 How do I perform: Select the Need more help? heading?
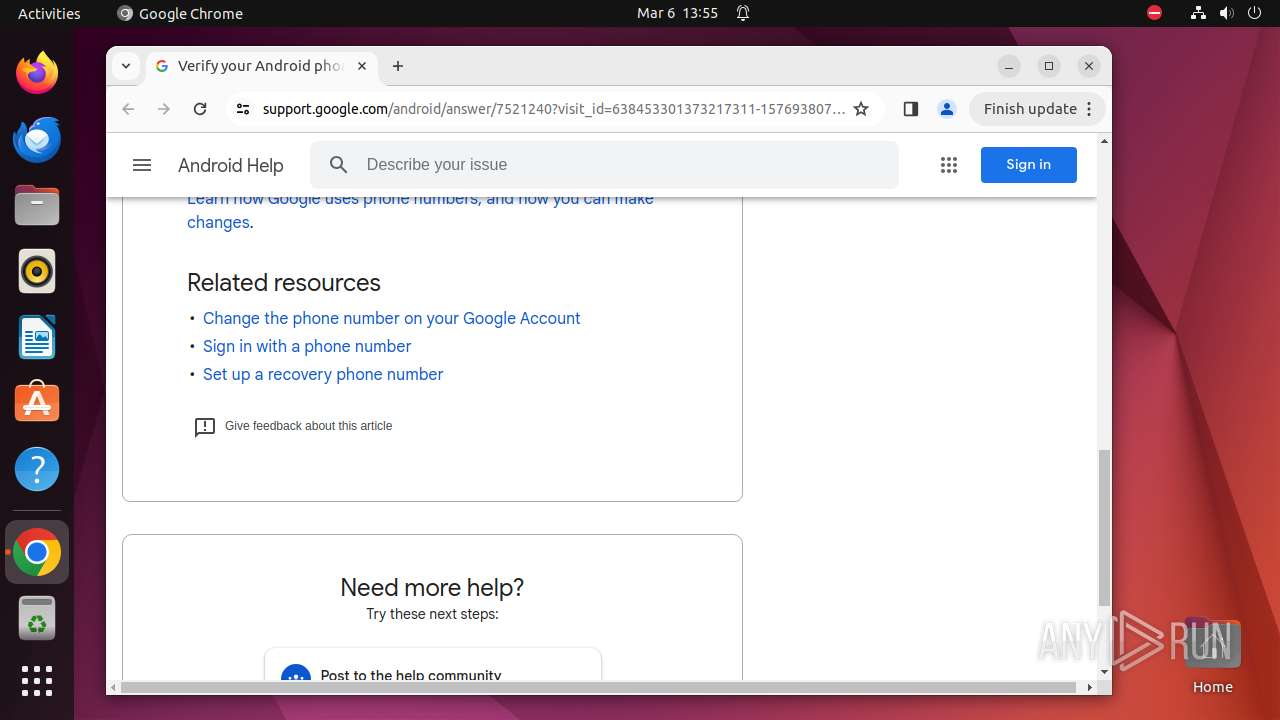pyautogui.click(x=432, y=587)
